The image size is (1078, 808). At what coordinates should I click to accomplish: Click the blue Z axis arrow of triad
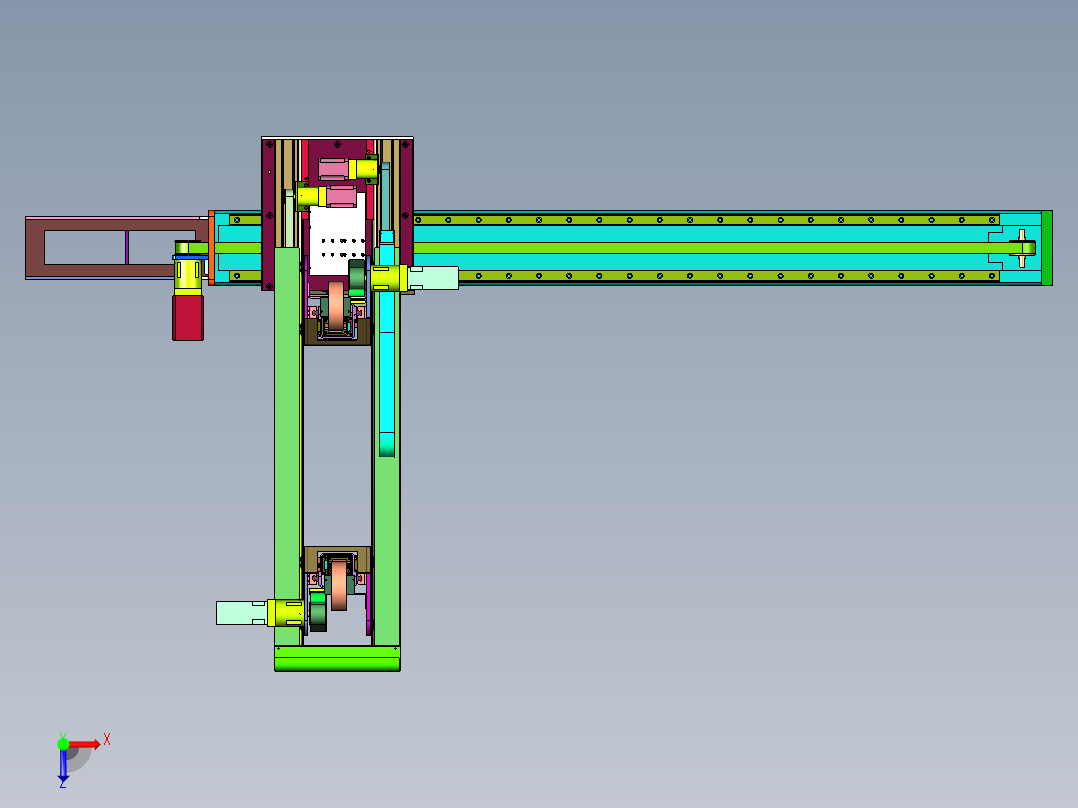(63, 765)
